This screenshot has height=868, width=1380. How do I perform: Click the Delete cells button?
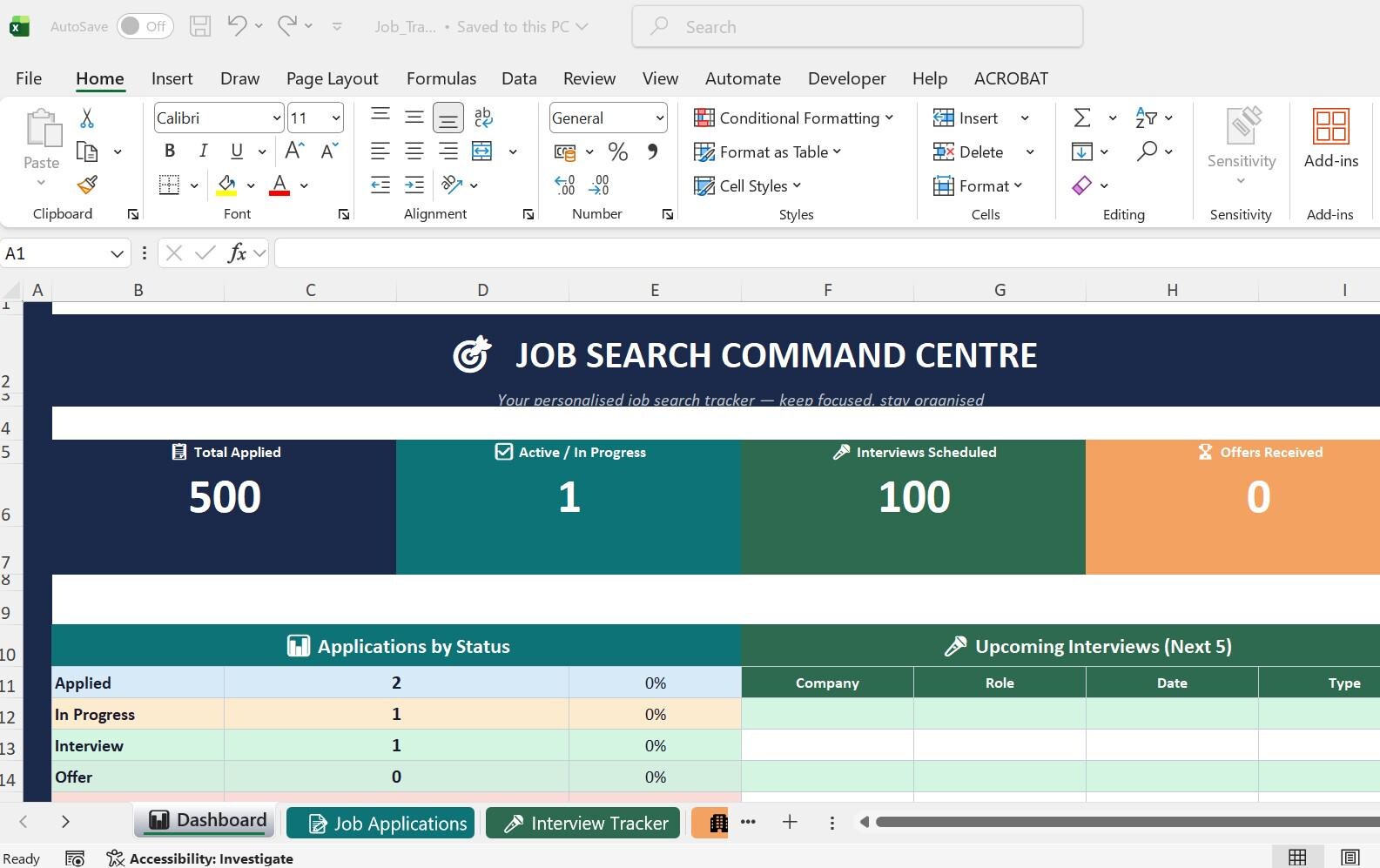pos(969,151)
